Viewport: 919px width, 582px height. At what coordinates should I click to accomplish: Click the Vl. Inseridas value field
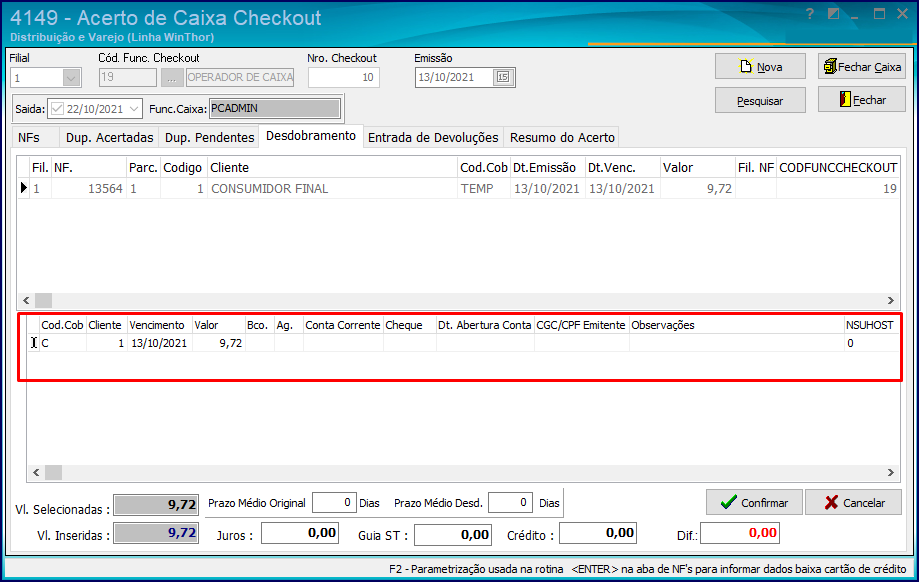click(156, 533)
